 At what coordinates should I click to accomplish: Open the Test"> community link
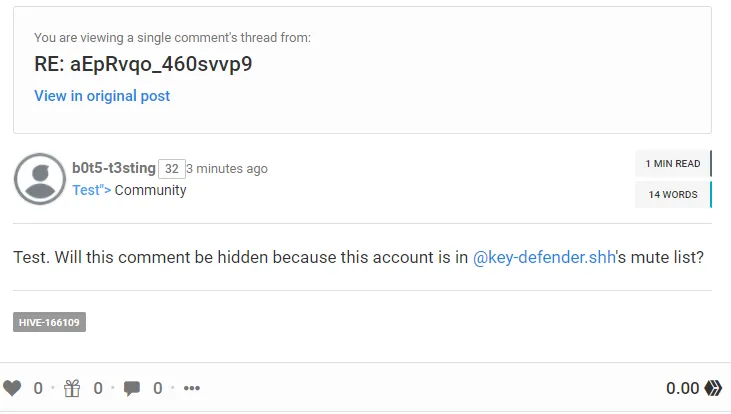click(91, 190)
